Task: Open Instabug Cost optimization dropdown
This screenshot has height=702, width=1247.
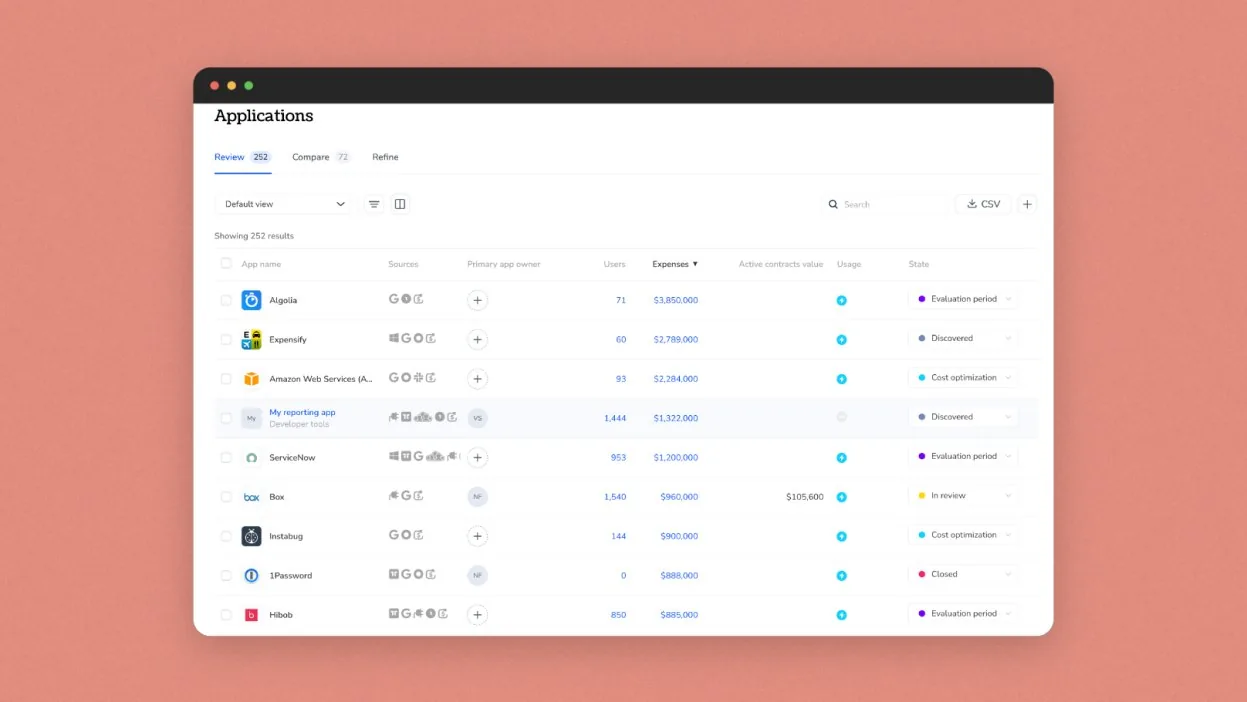Action: 964,535
